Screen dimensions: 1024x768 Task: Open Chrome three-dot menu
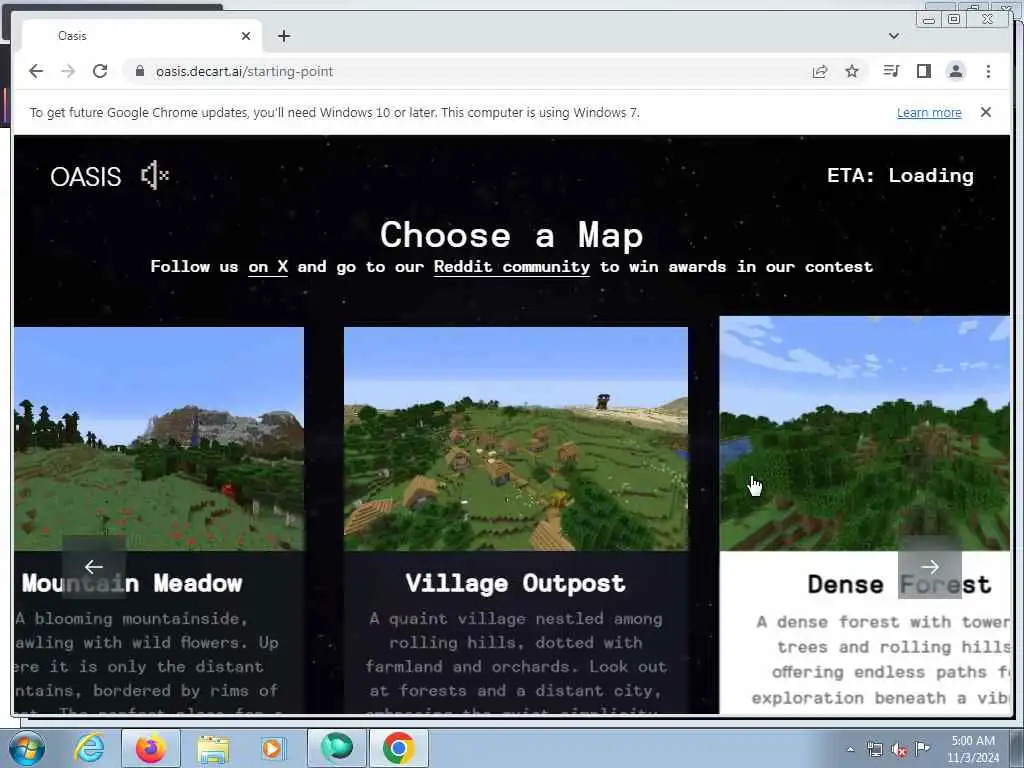coord(988,71)
